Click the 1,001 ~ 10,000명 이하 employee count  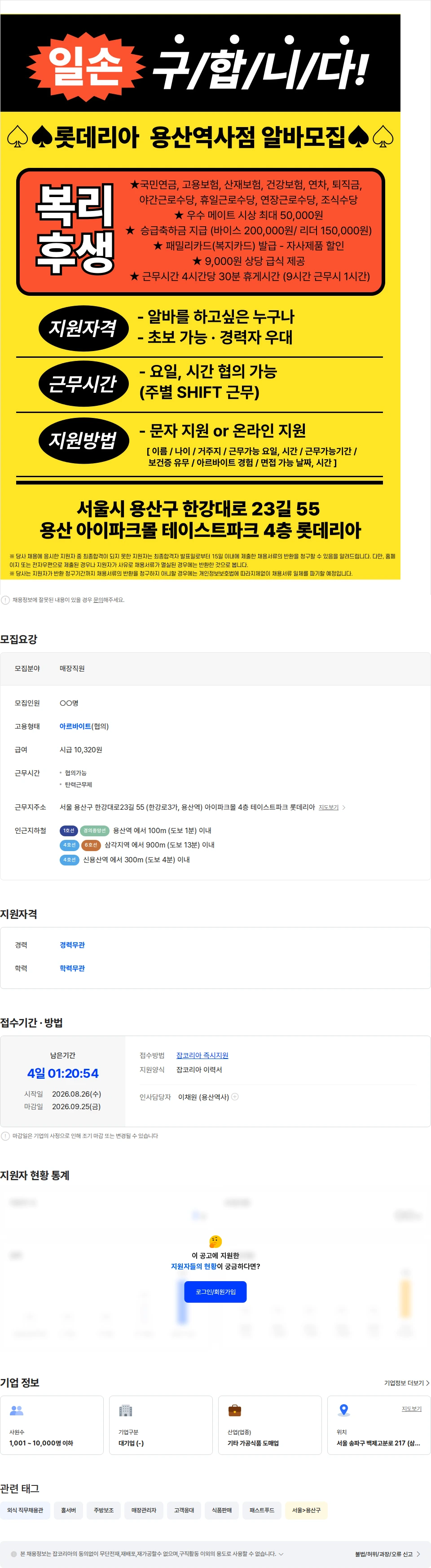41,1443
